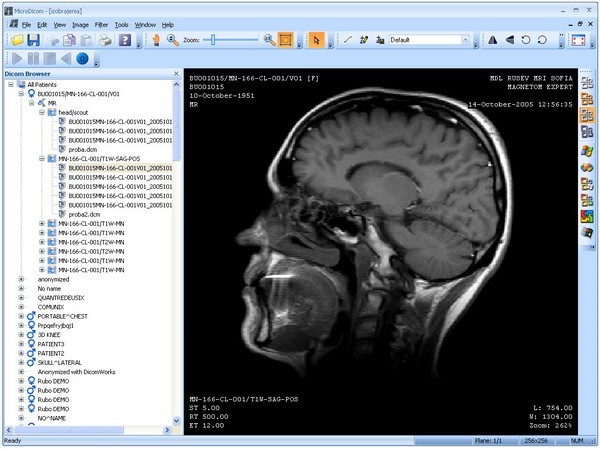Collapse the head/scout series node

42,112
